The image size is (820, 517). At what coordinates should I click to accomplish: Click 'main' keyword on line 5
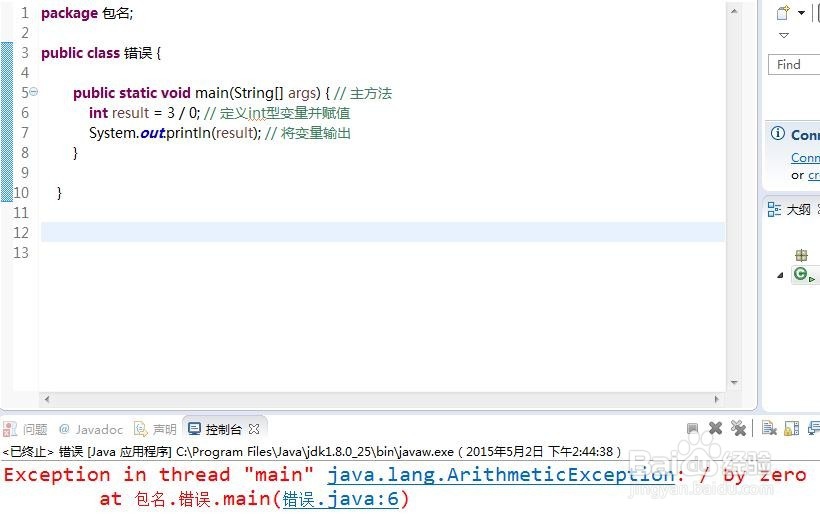[212, 93]
